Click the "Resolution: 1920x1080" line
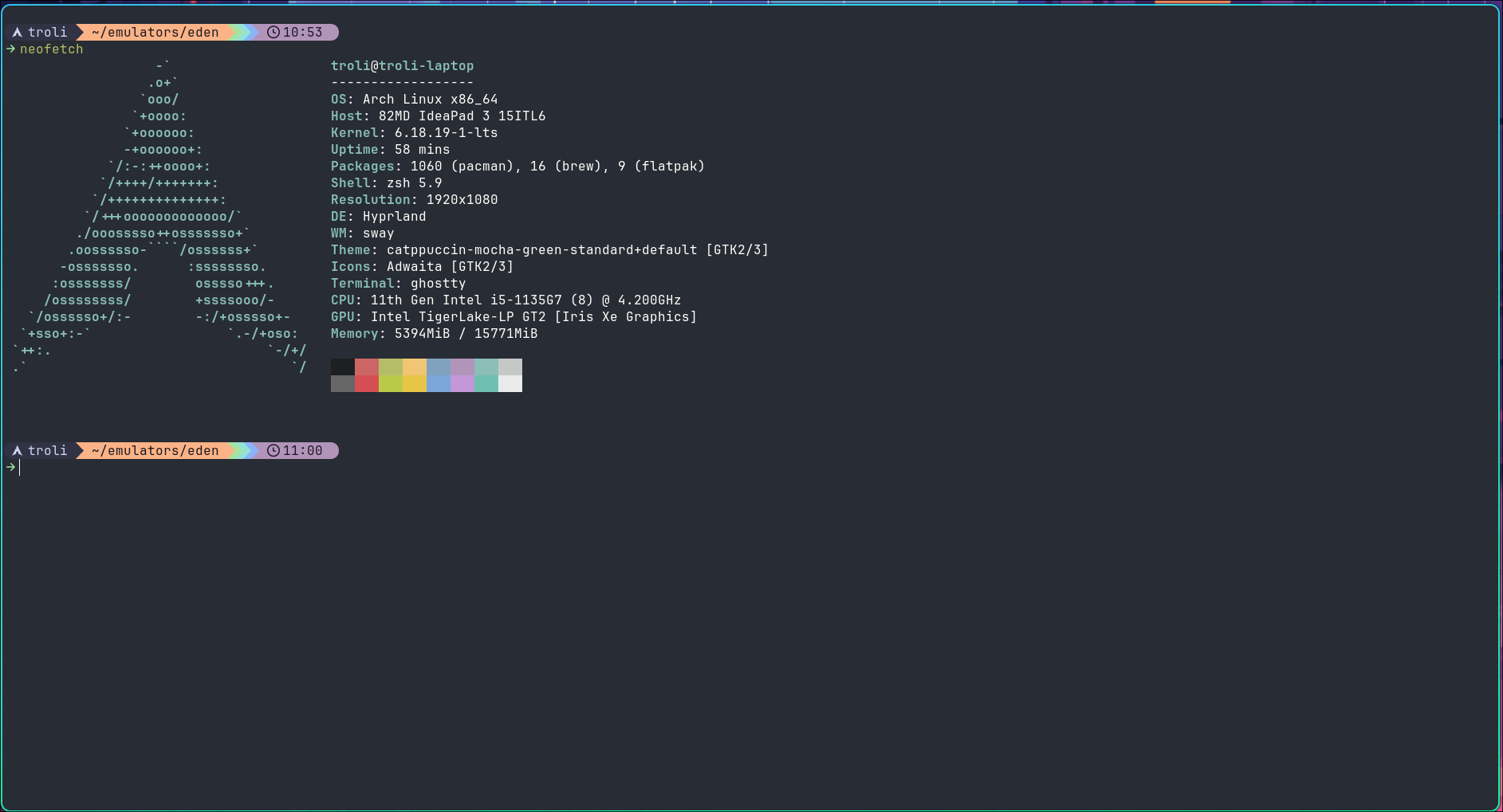The height and width of the screenshot is (812, 1503). pyautogui.click(x=415, y=200)
